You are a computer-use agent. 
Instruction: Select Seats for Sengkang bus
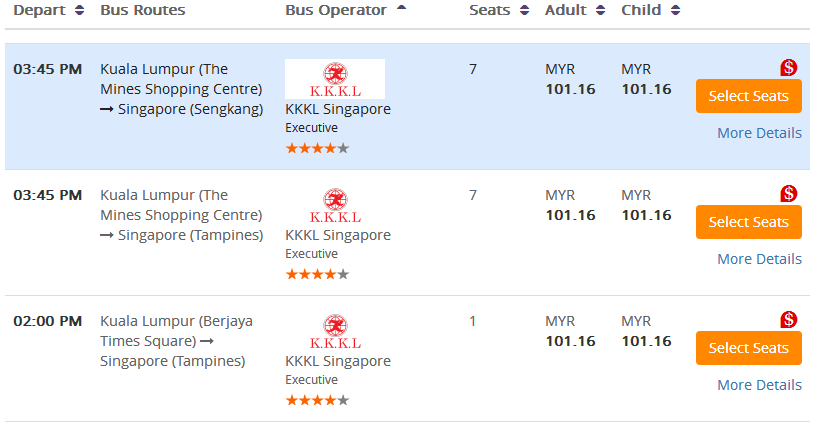(749, 96)
